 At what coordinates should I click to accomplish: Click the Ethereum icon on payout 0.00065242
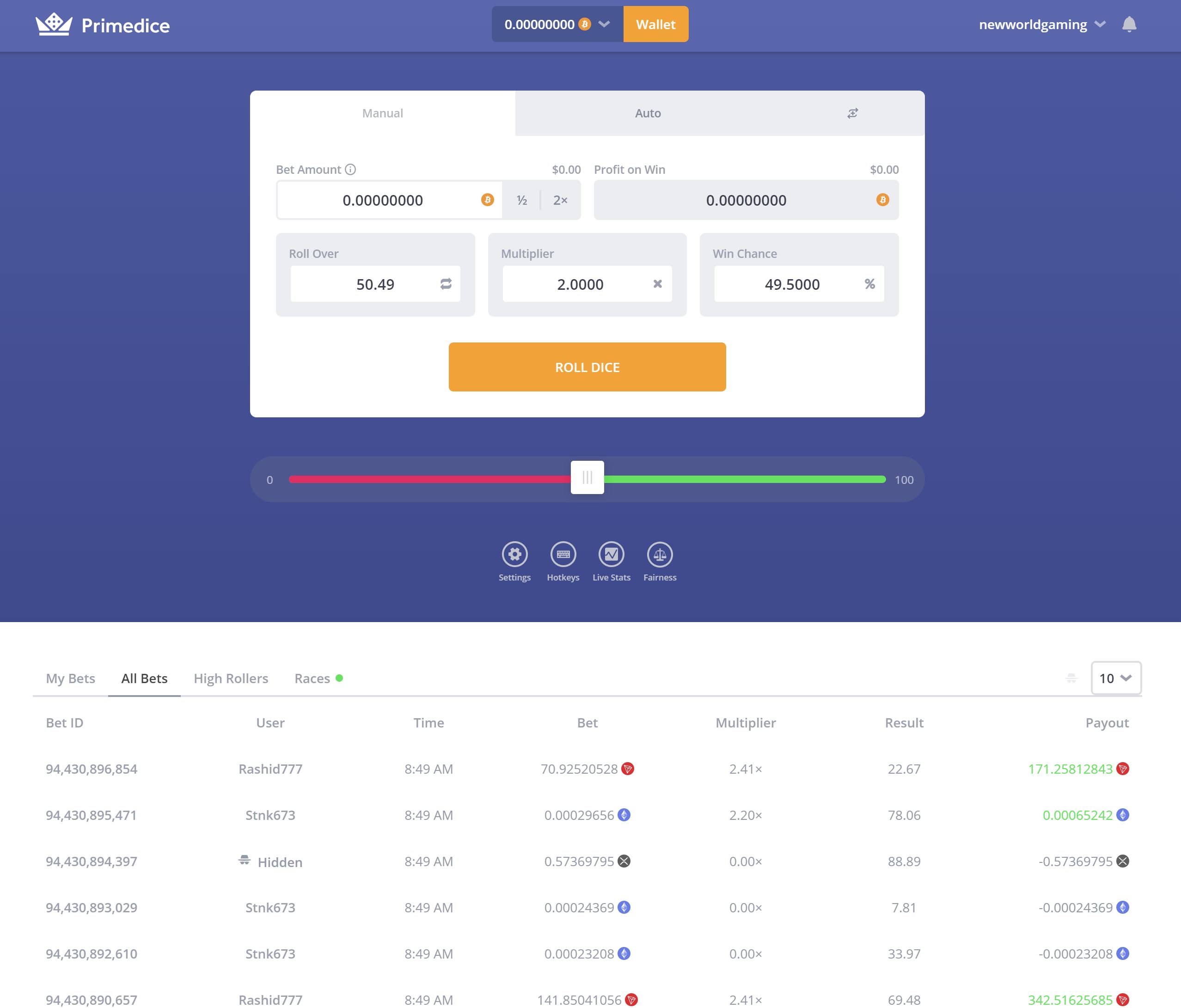tap(1122, 815)
